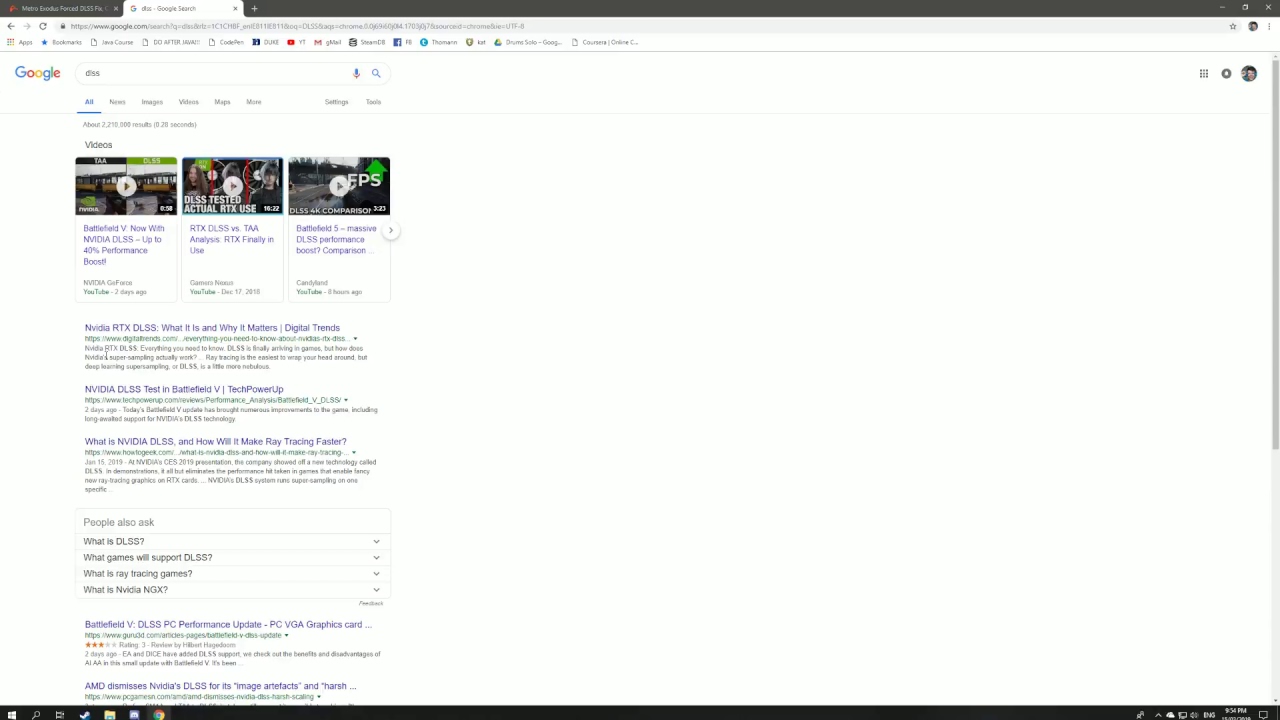
Task: Open the Thomann bookmark
Action: (439, 42)
